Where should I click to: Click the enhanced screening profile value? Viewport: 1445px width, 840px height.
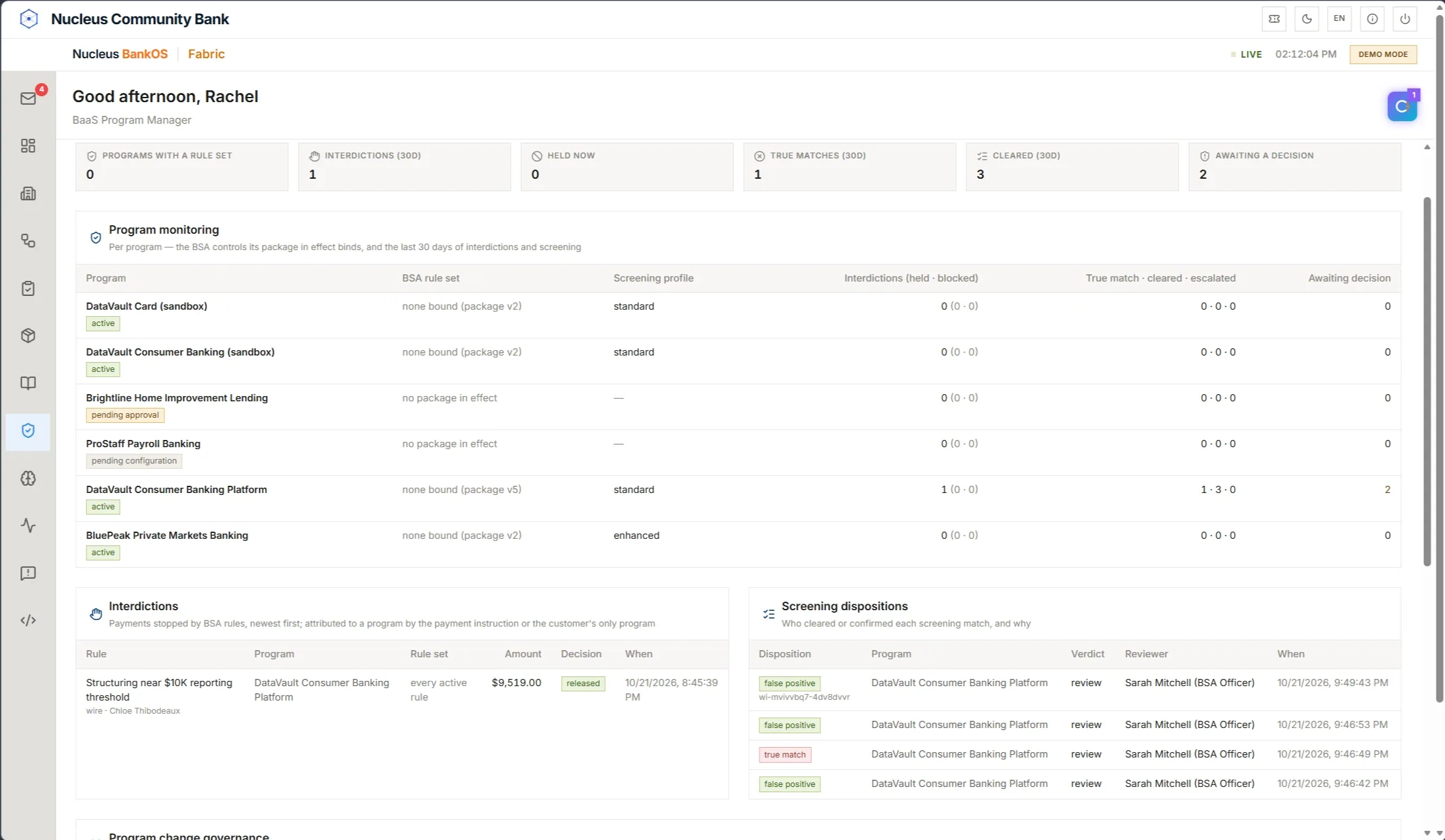pos(636,536)
